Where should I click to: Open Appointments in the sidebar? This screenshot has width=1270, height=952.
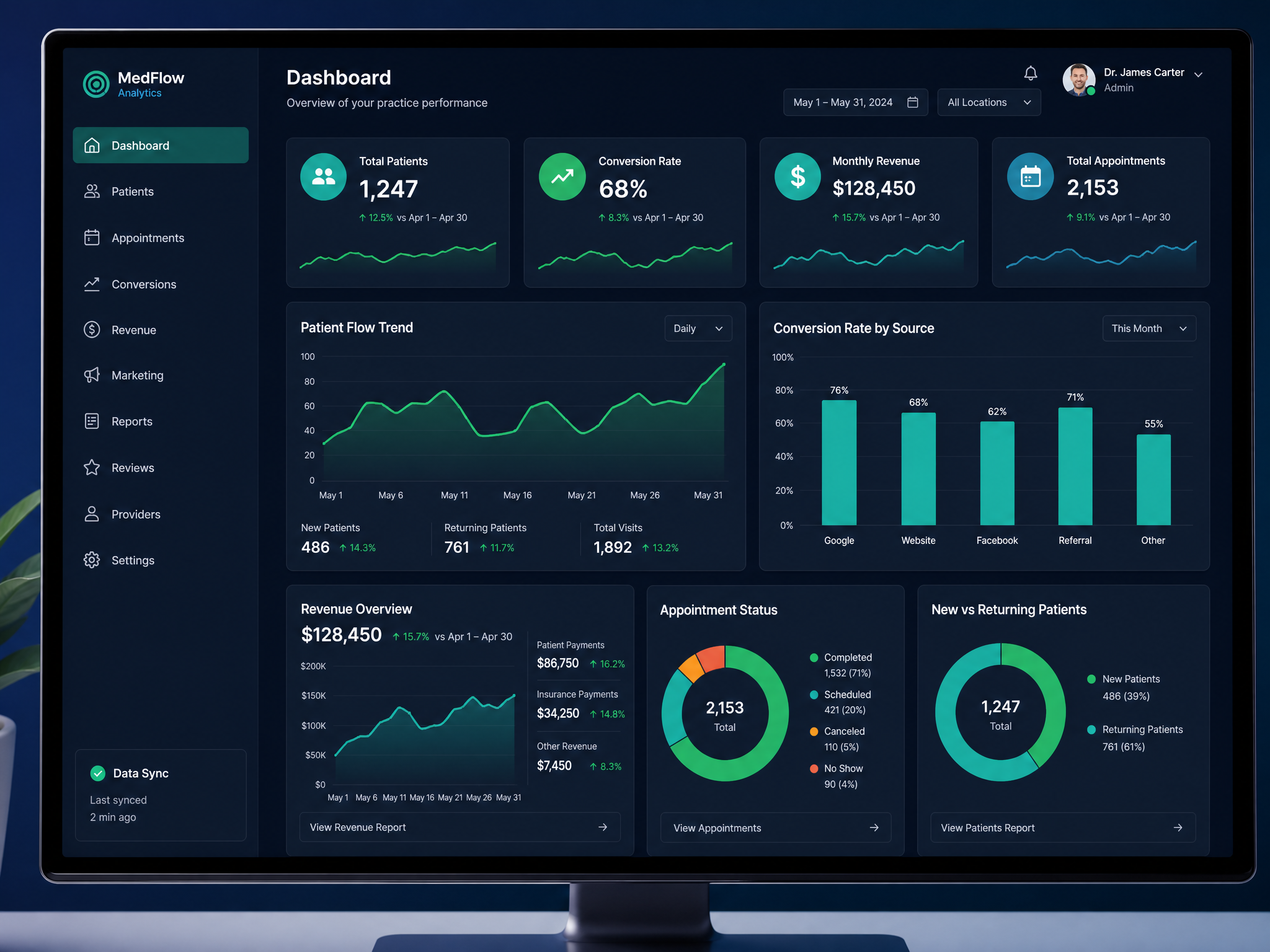click(161, 238)
